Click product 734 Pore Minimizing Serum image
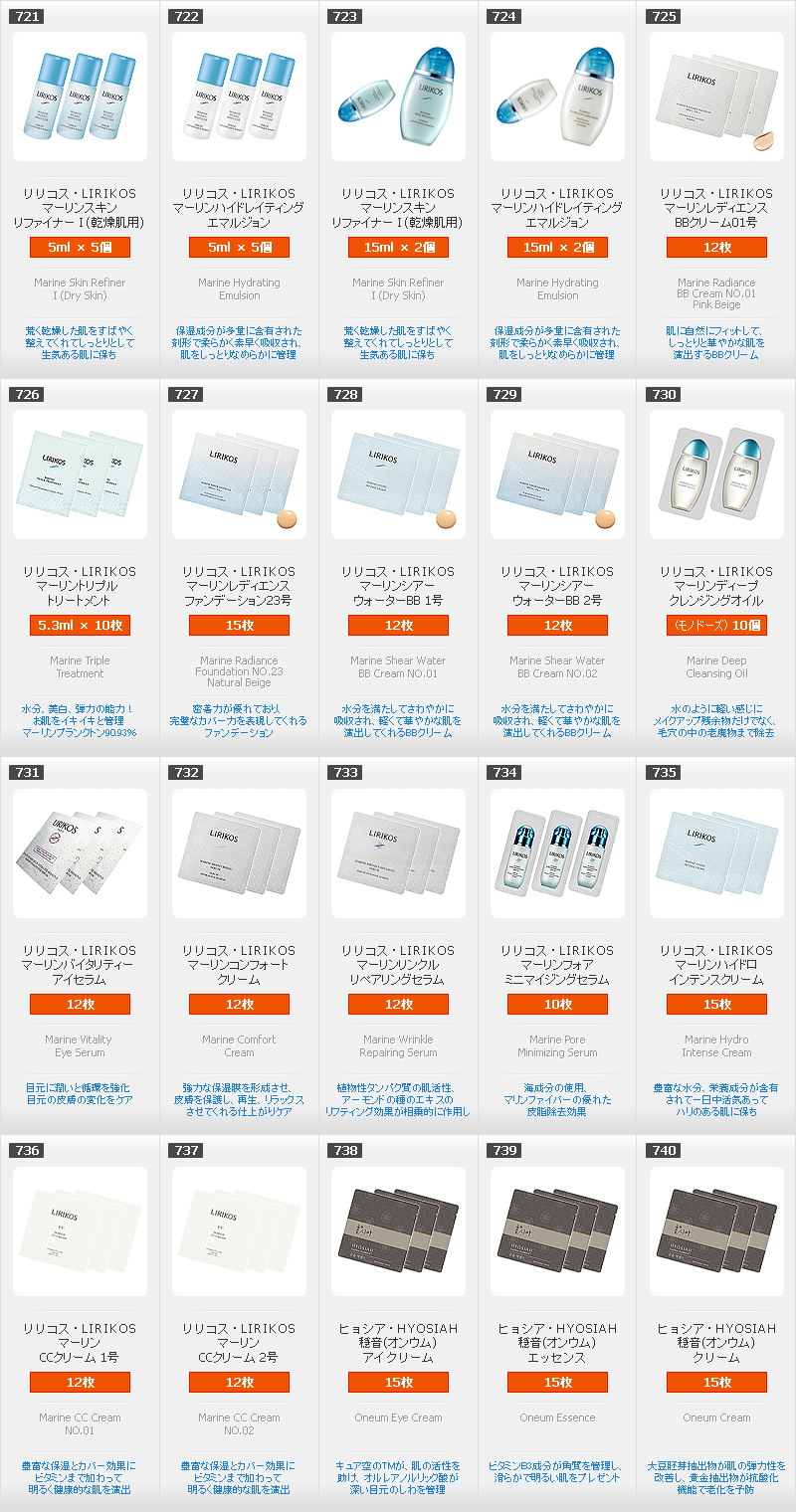The width and height of the screenshot is (796, 1512). coord(557,853)
